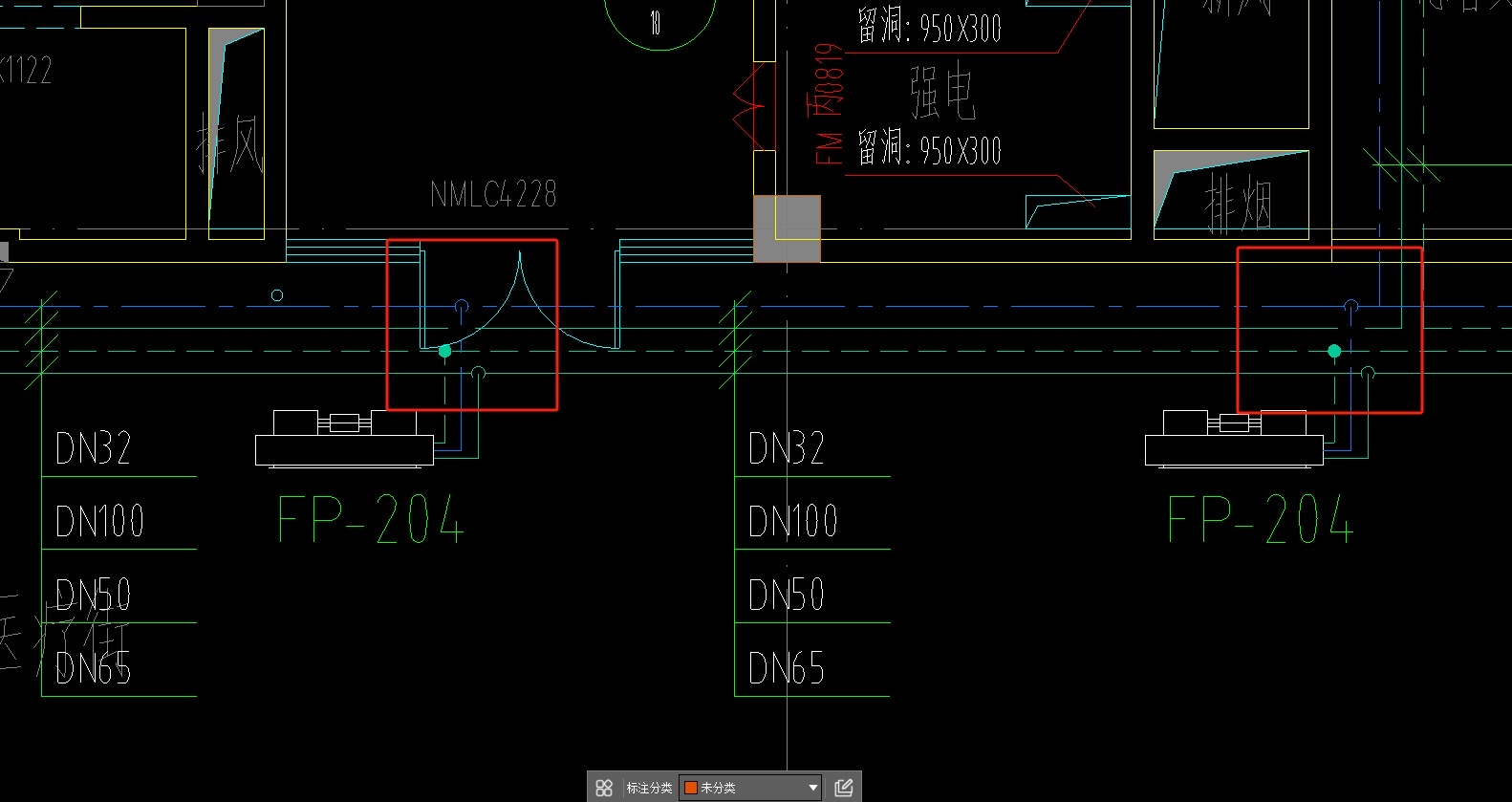Screen dimensions: 1512x802
Task: Click the 标注分类 label in the bottom bar
Action: tap(649, 788)
